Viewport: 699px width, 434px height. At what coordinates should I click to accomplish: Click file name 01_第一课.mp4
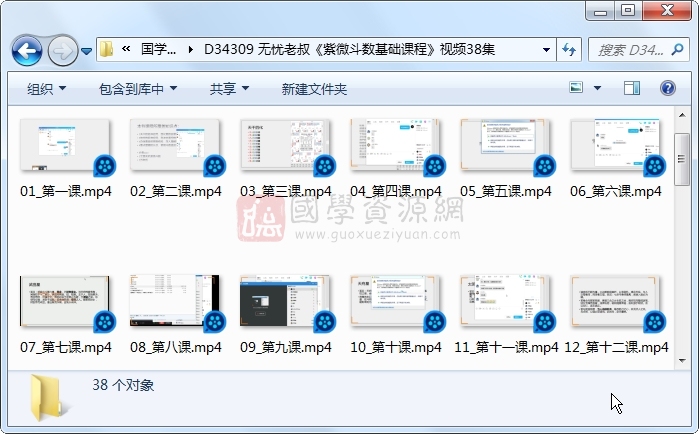point(66,192)
